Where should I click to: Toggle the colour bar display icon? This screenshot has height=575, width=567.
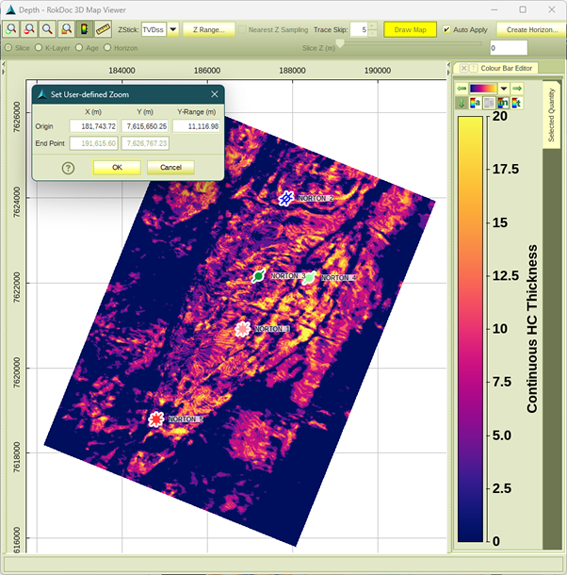click(84, 29)
